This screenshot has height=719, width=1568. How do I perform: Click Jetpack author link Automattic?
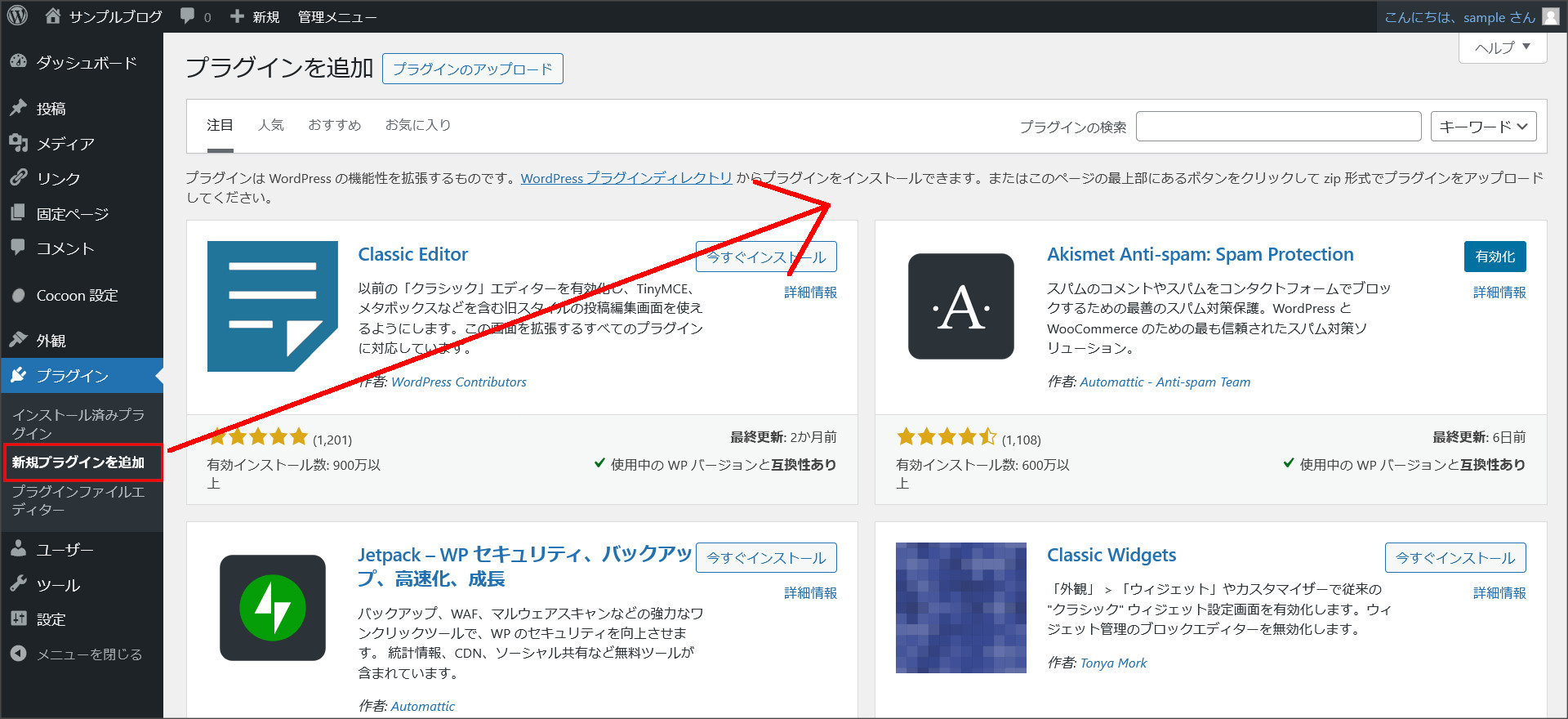coord(423,706)
